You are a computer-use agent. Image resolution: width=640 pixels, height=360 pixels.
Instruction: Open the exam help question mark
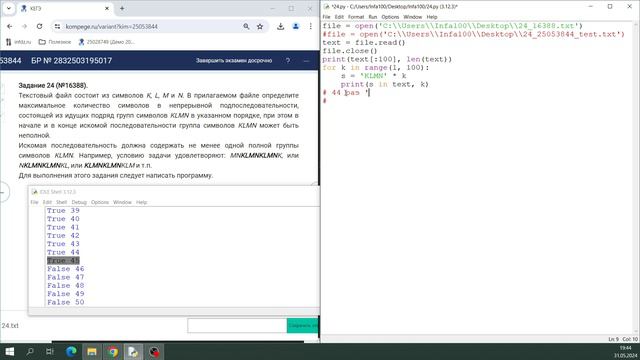pyautogui.click(x=288, y=60)
